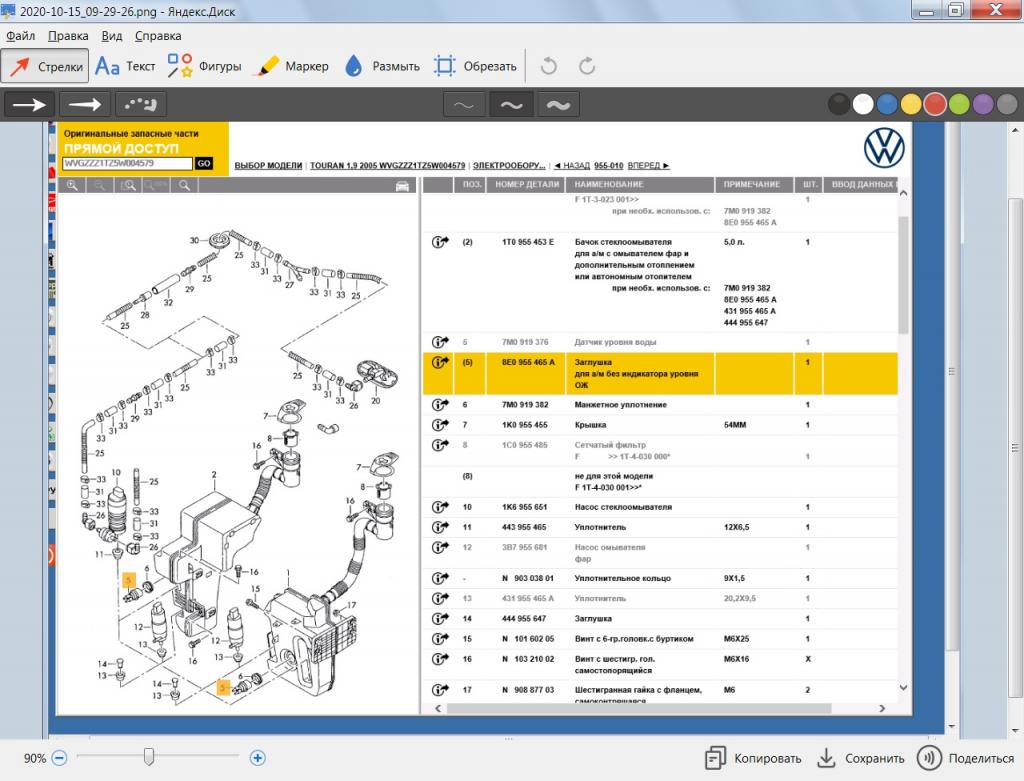Open the Правка menu
The height and width of the screenshot is (781, 1024).
pyautogui.click(x=68, y=36)
